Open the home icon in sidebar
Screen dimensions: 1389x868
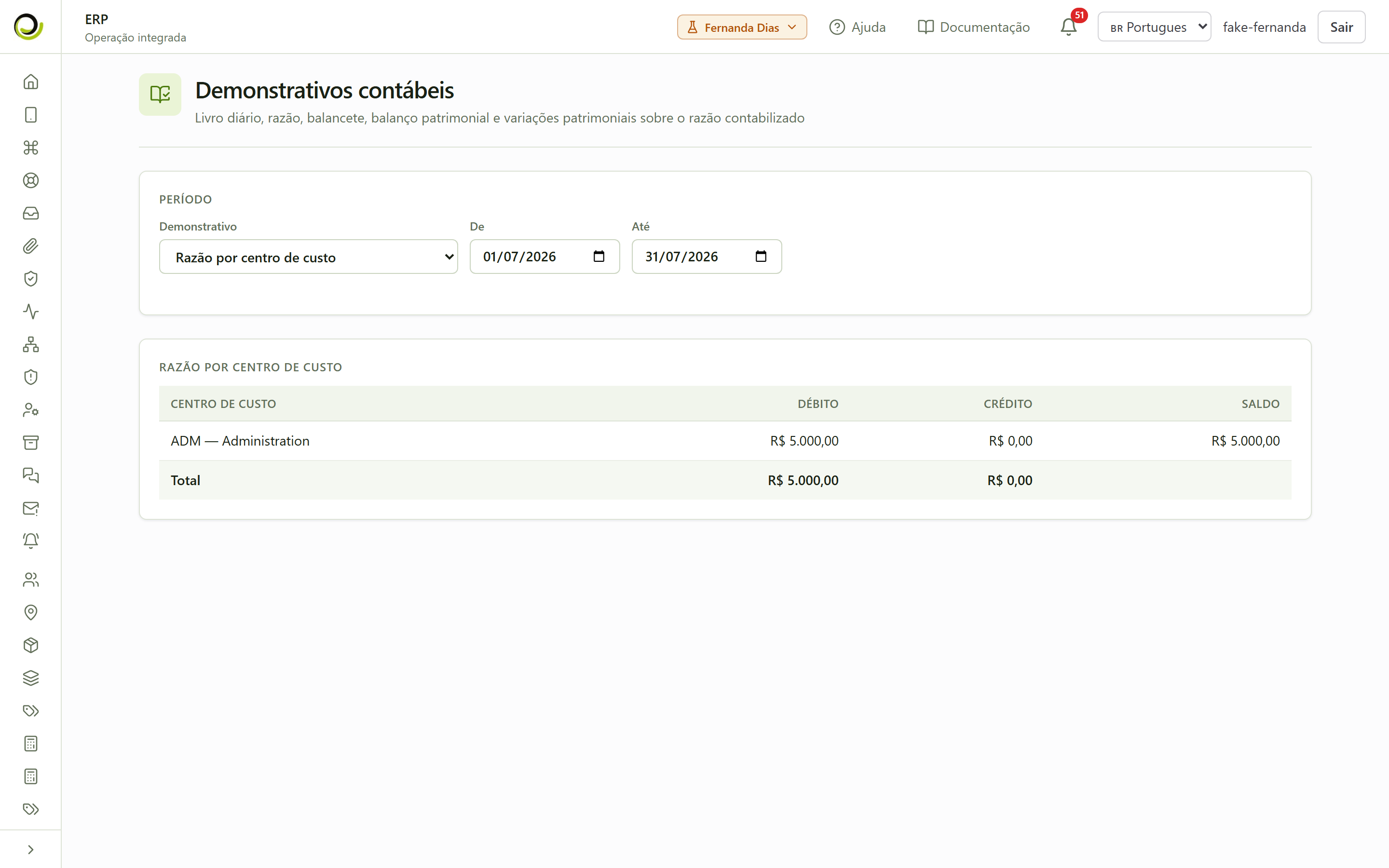click(x=30, y=82)
